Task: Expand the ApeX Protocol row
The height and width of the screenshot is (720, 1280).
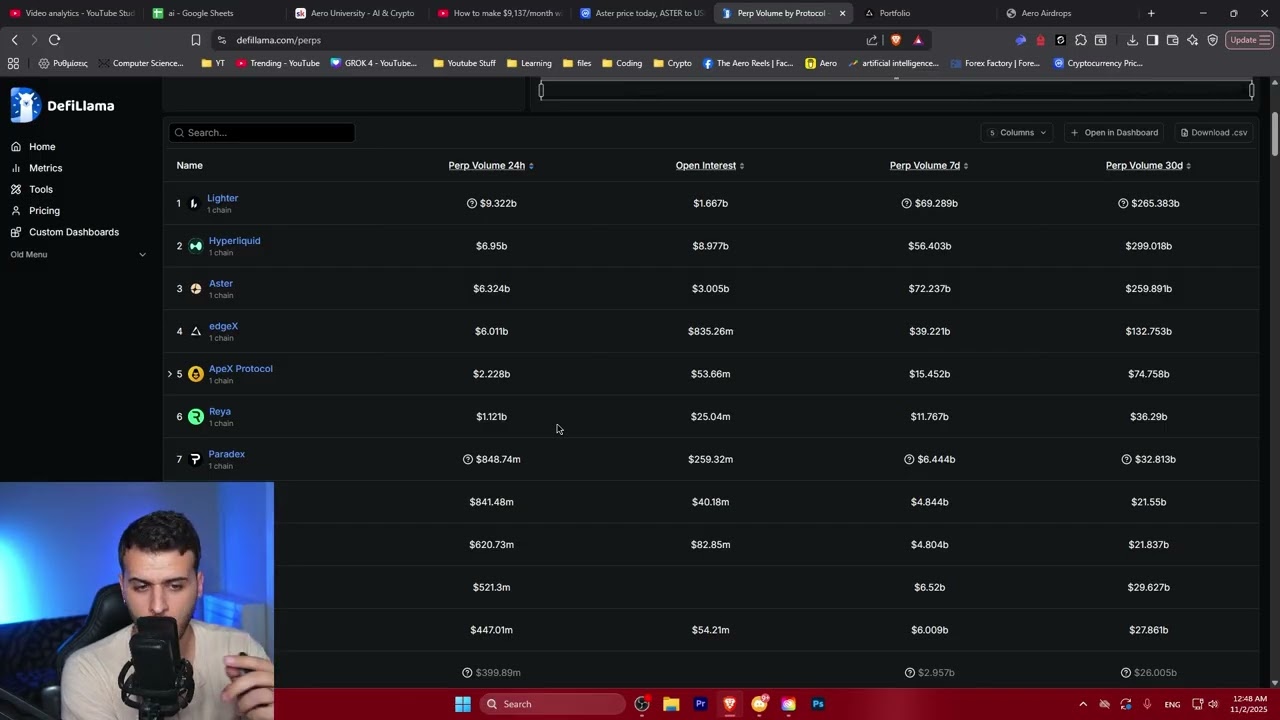Action: [169, 374]
